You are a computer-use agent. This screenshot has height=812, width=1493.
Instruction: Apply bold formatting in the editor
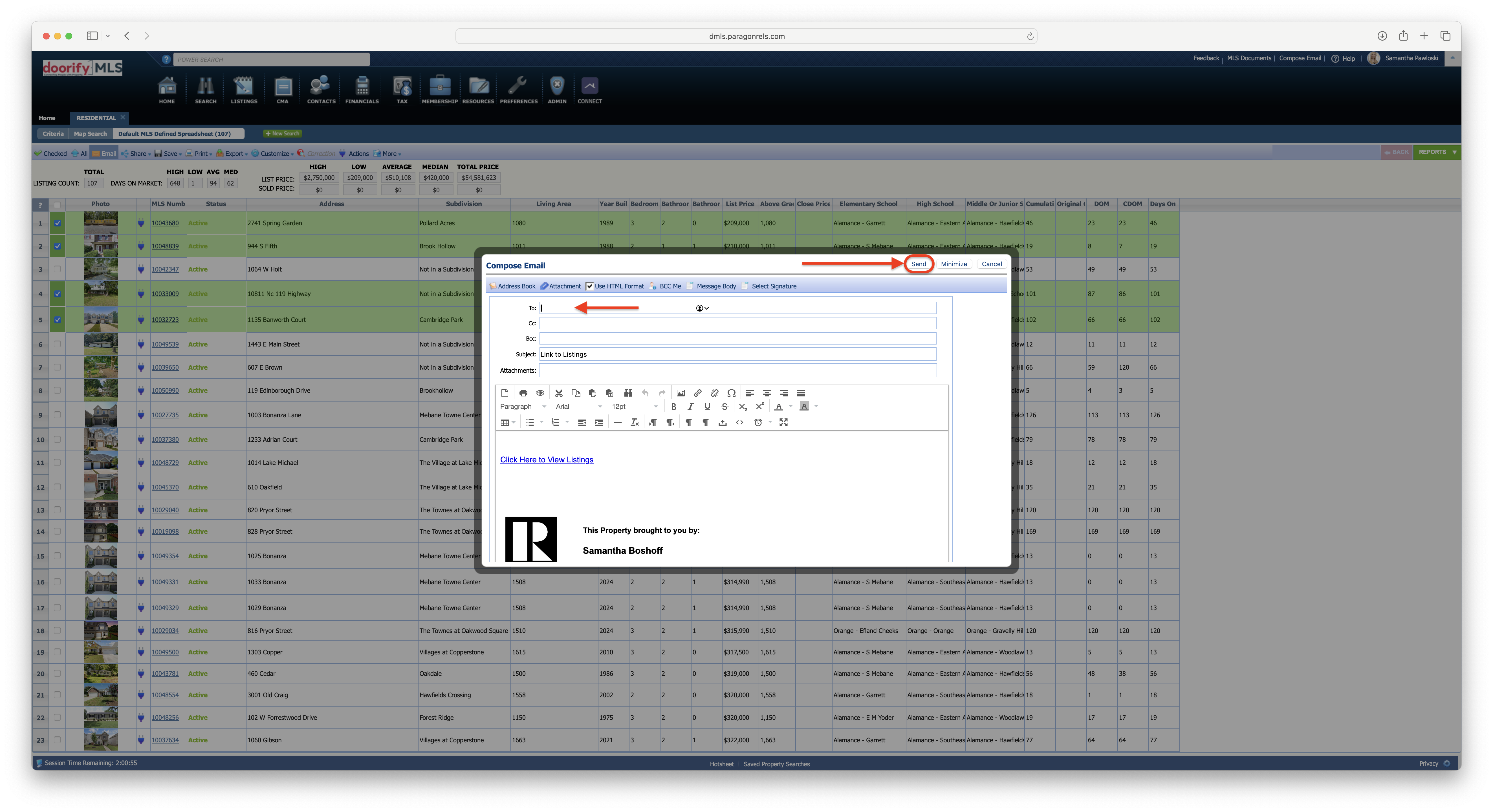click(x=673, y=406)
